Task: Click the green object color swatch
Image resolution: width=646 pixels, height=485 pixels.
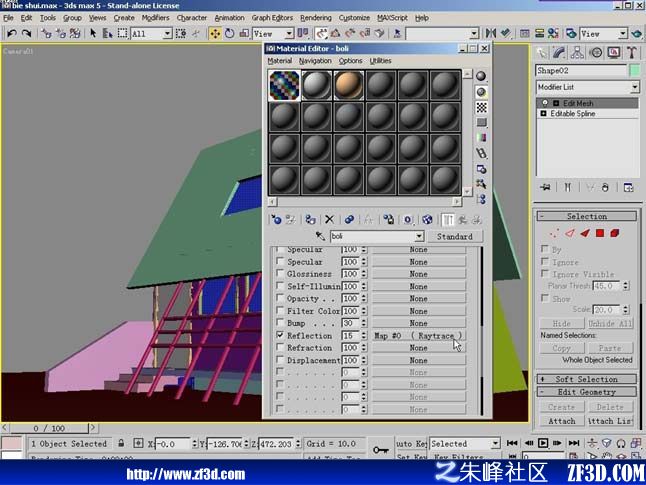Action: click(x=635, y=70)
